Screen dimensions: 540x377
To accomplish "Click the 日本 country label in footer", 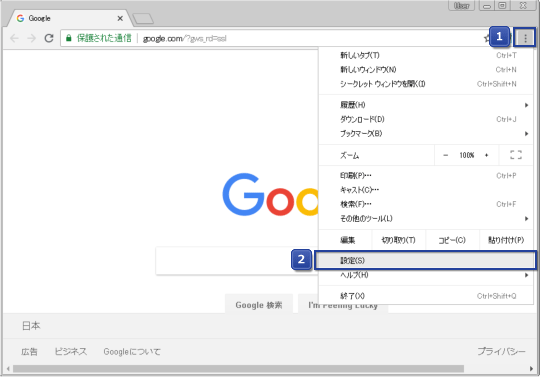I will coord(31,325).
